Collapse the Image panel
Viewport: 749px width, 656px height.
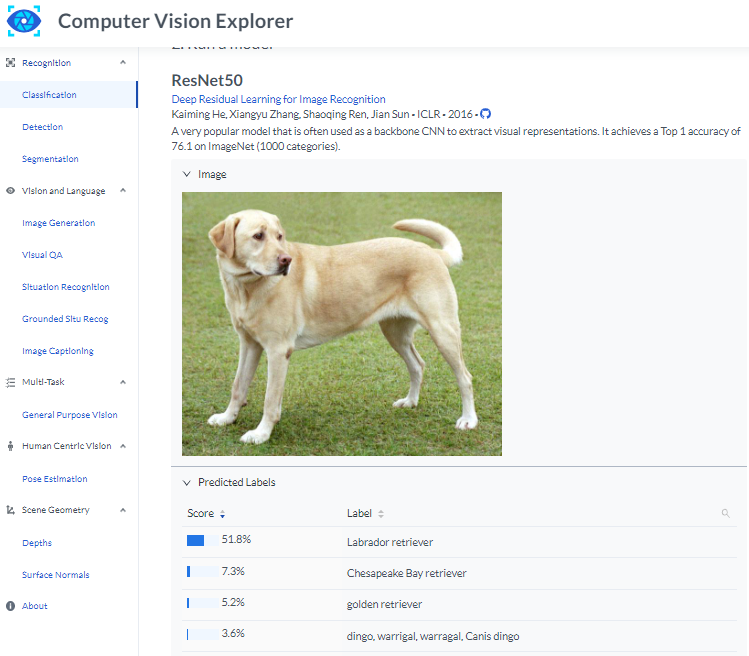[x=187, y=174]
